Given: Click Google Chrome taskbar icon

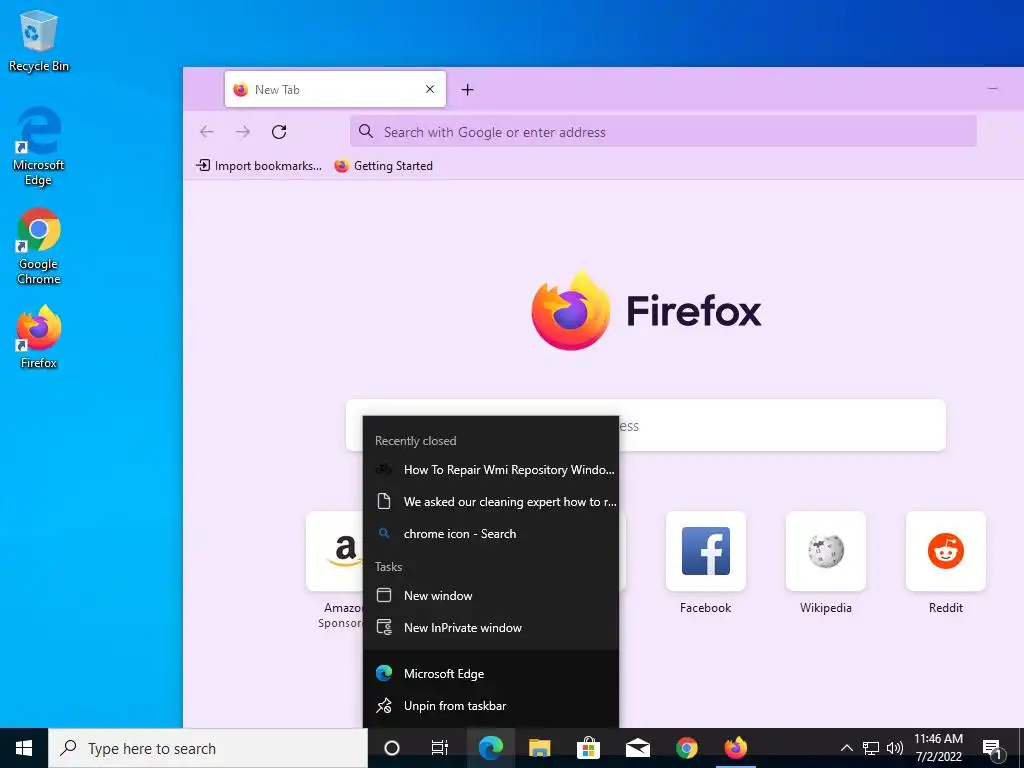Looking at the screenshot, I should (686, 748).
